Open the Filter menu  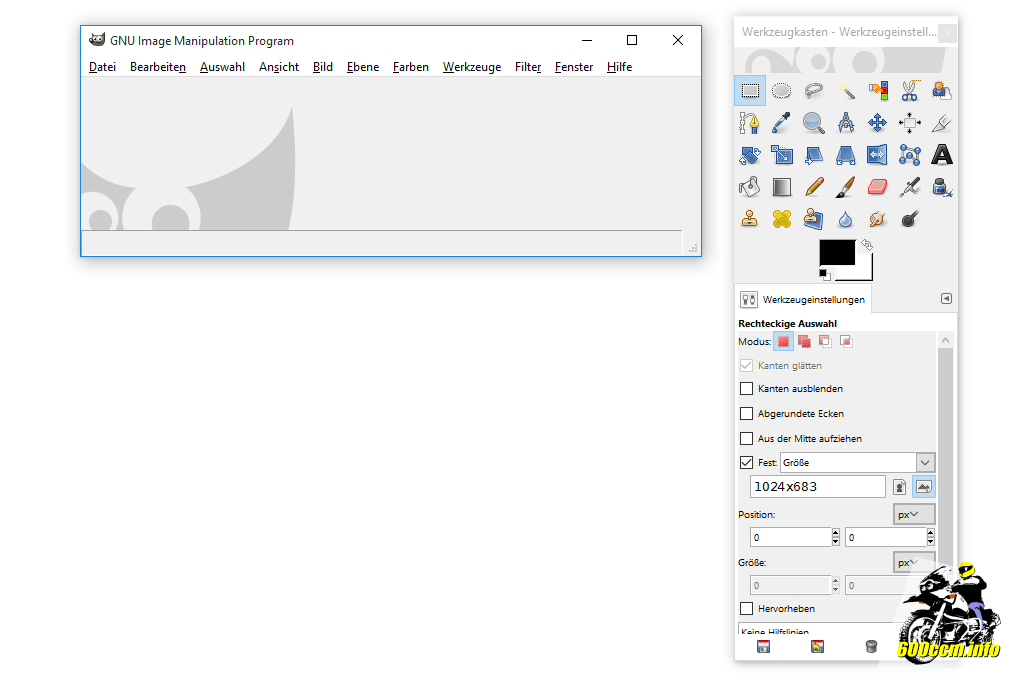[528, 67]
